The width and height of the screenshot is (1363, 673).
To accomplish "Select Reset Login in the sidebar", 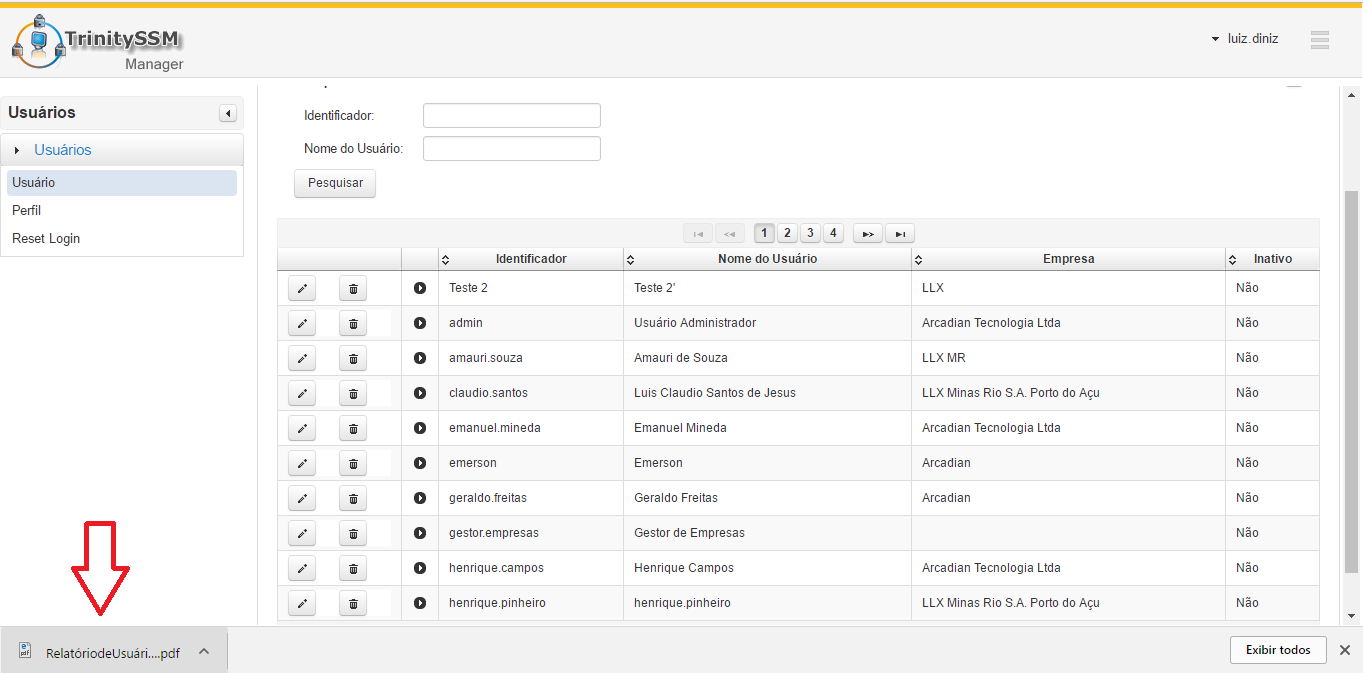I will (x=46, y=239).
